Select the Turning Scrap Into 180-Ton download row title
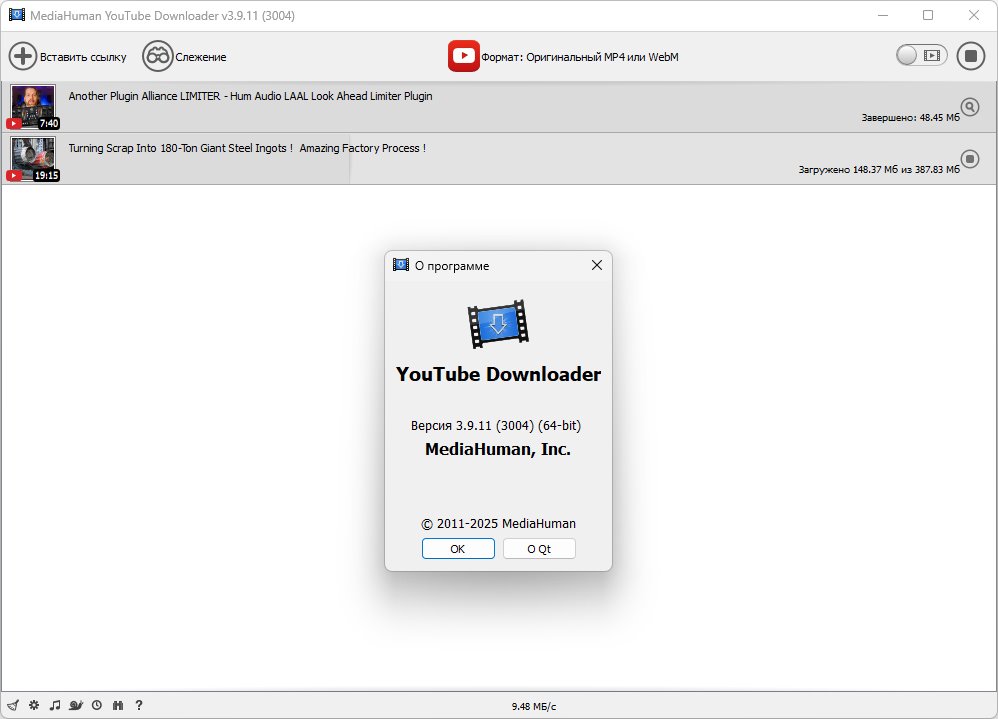998x719 pixels. 247,148
